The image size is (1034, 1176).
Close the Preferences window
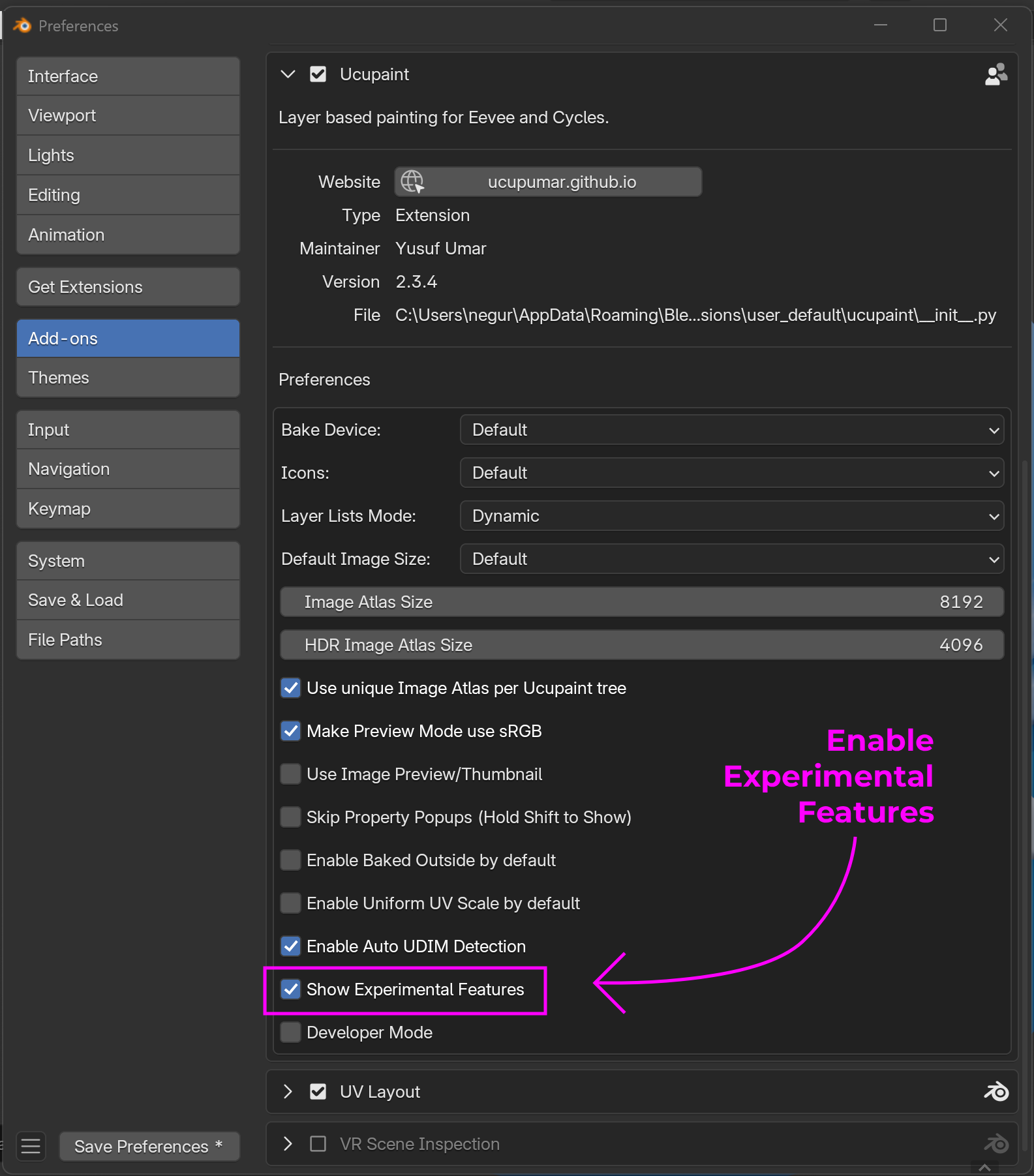[x=1001, y=25]
